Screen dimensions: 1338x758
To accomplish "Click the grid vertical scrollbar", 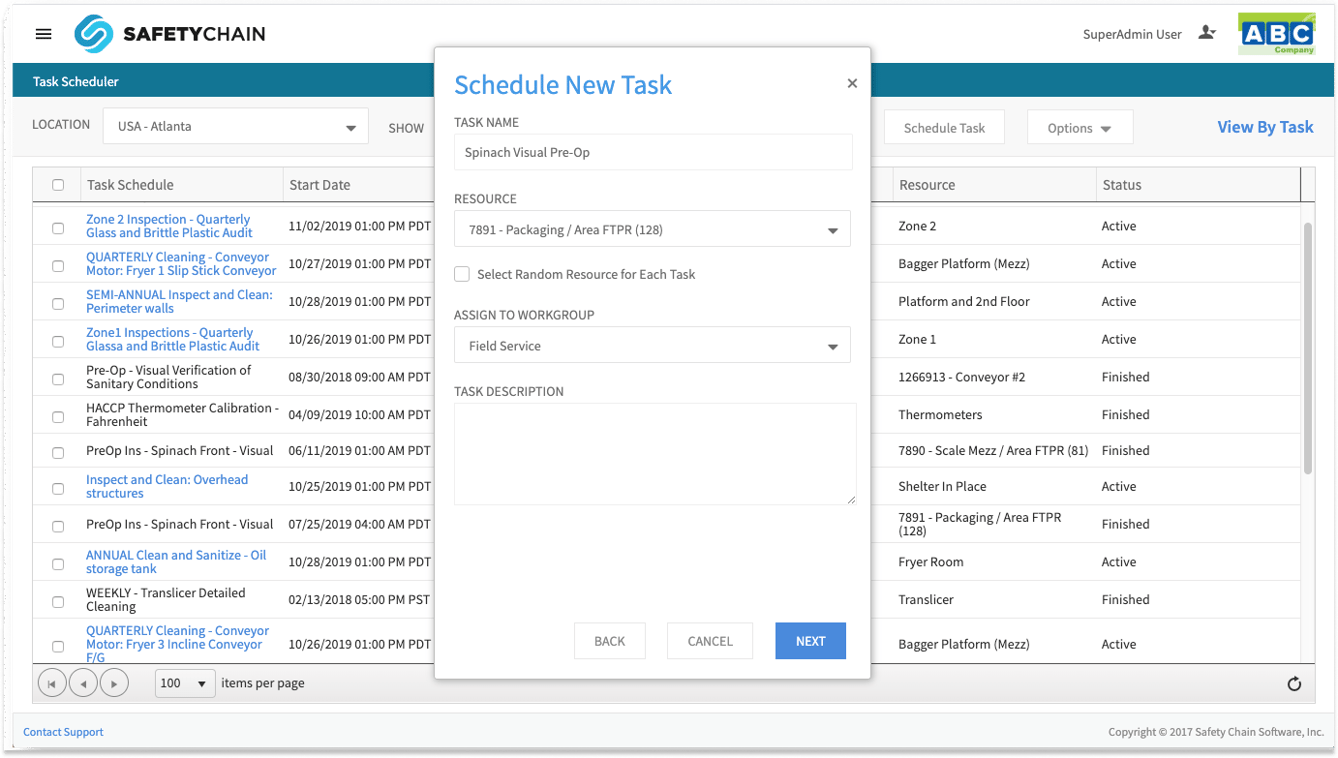I will (1309, 347).
